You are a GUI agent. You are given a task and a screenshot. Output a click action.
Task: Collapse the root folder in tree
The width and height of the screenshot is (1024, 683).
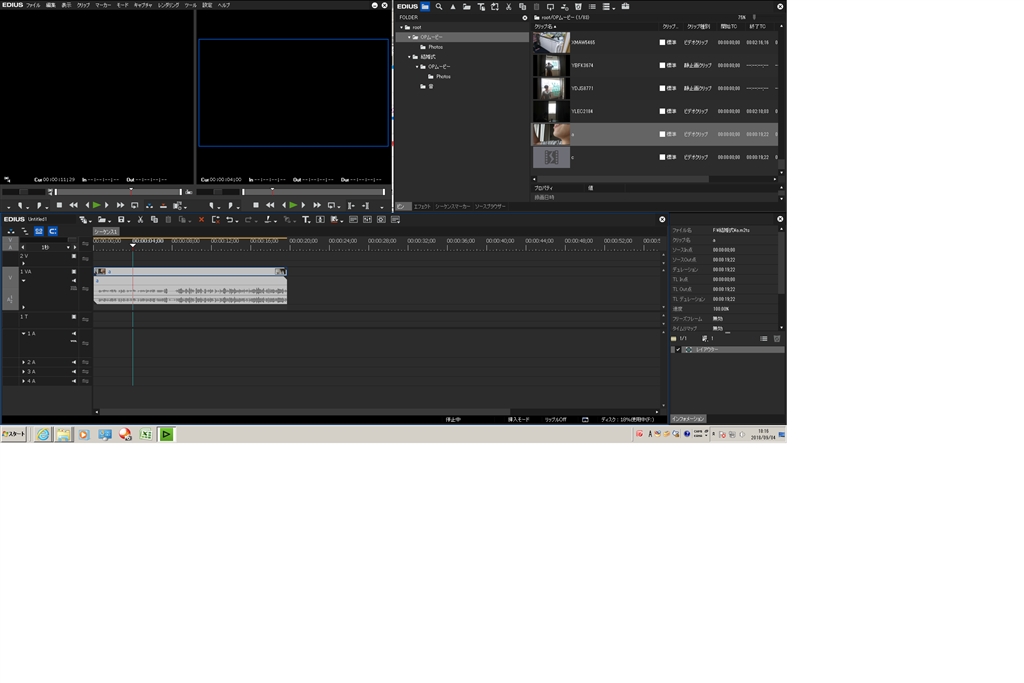402,27
